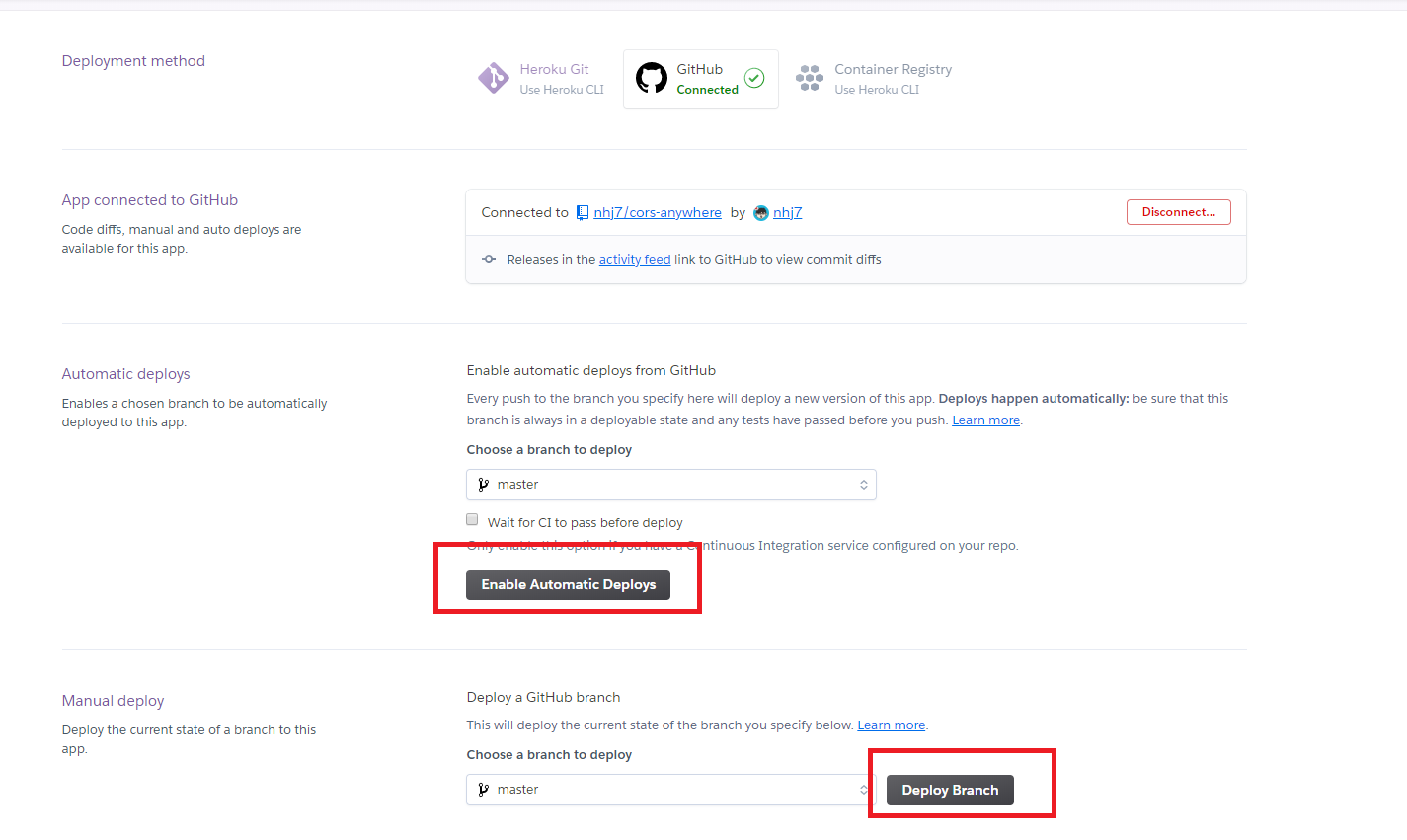1407x840 pixels.
Task: Open the manual deploy master branch dropdown
Action: tap(671, 790)
